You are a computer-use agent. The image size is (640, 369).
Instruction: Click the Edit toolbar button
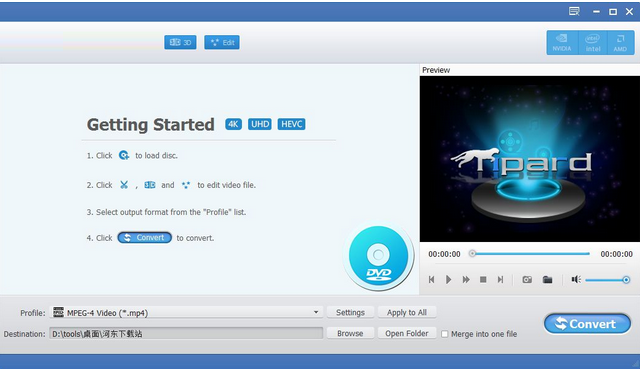pyautogui.click(x=222, y=42)
